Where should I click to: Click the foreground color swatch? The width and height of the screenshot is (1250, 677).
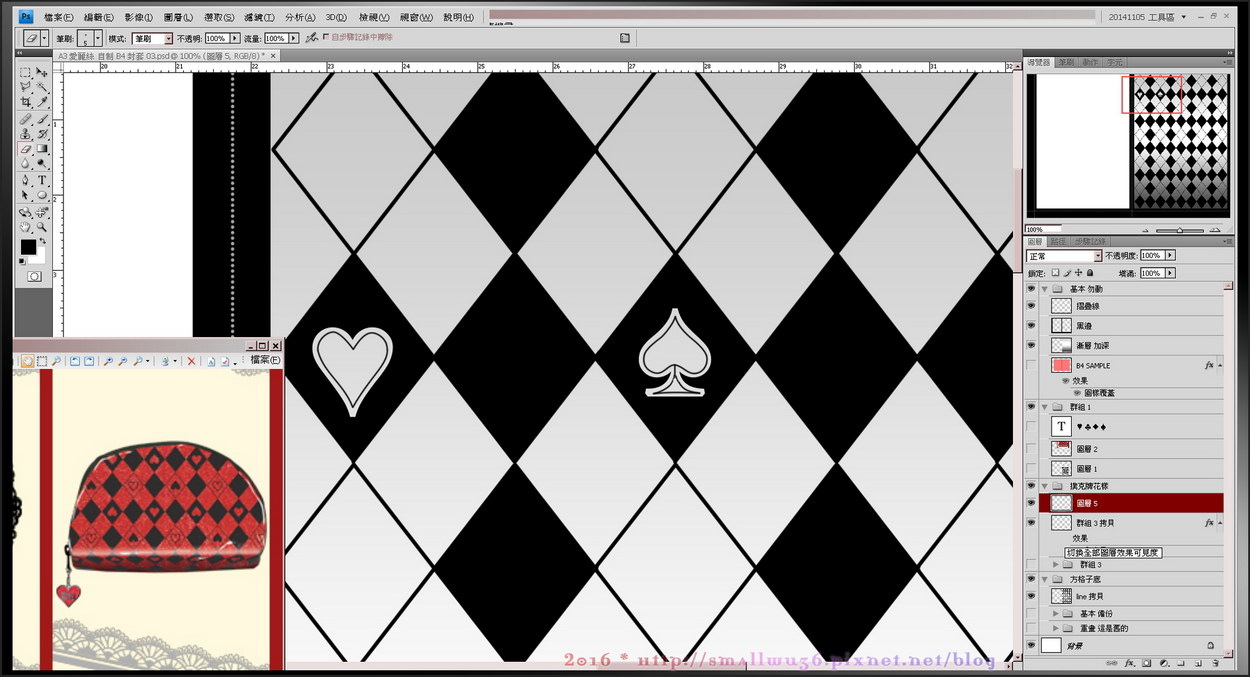pyautogui.click(x=28, y=247)
